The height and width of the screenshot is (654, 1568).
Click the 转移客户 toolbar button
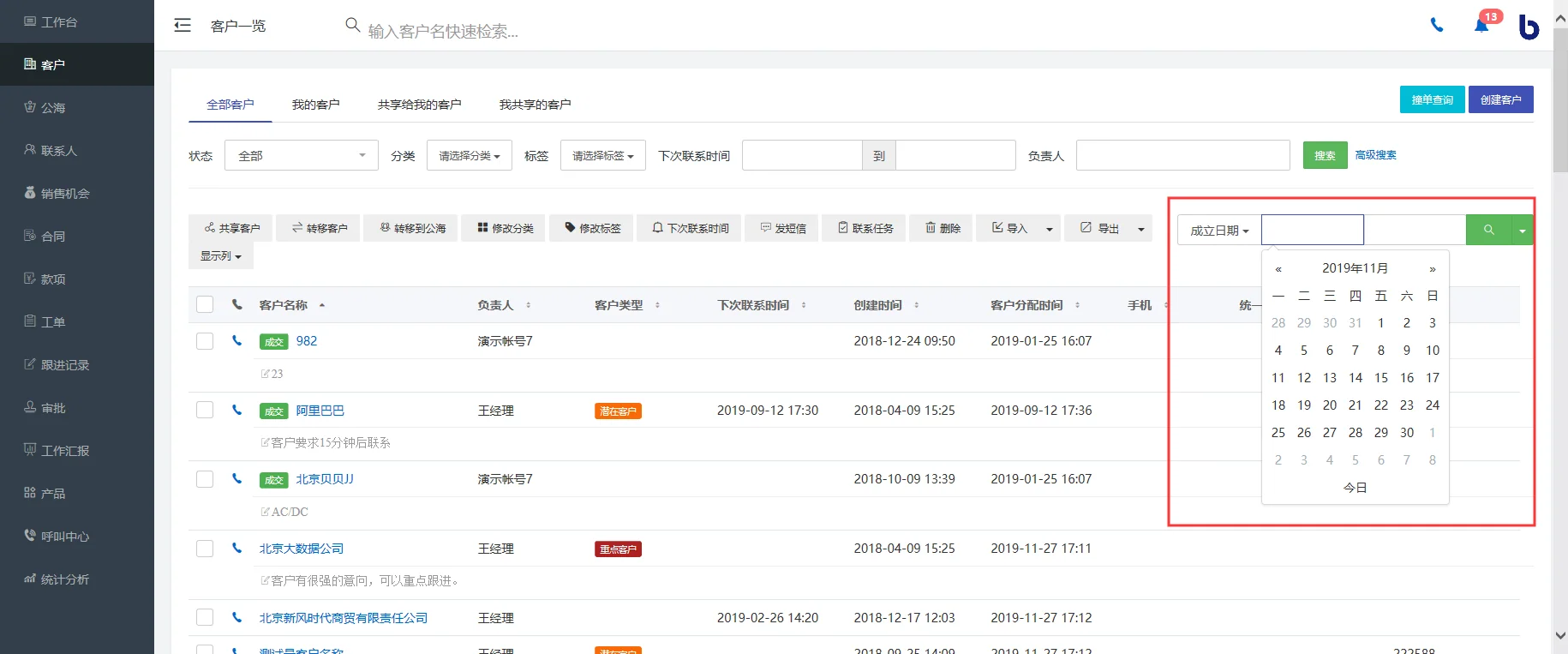319,228
